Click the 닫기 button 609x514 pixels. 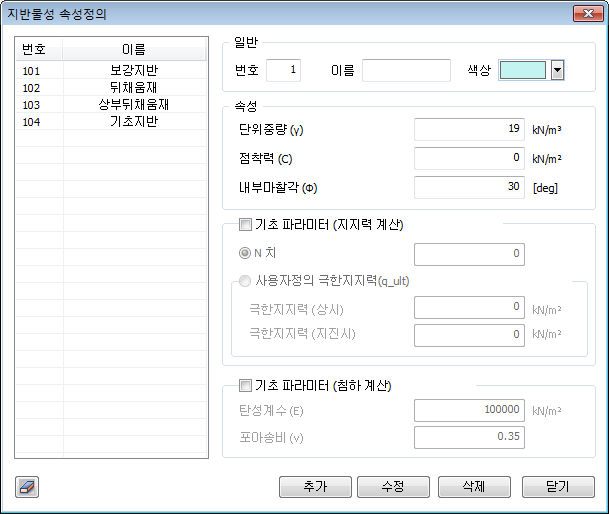[x=558, y=487]
